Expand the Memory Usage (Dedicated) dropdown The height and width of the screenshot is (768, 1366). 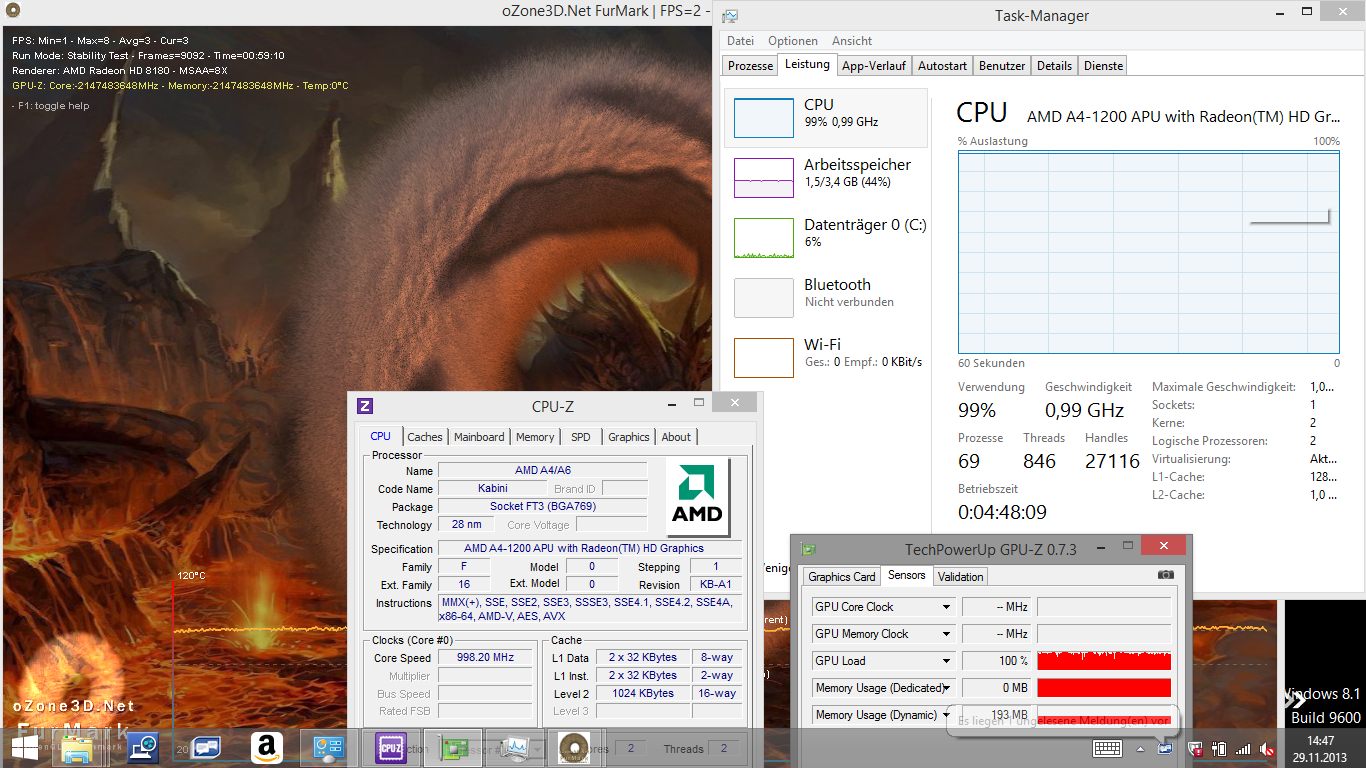[946, 688]
